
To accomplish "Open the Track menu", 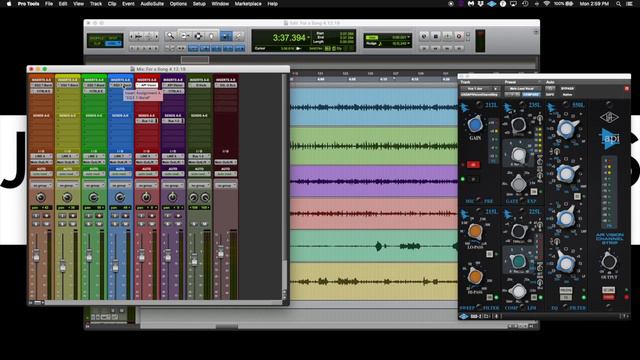I will point(96,4).
